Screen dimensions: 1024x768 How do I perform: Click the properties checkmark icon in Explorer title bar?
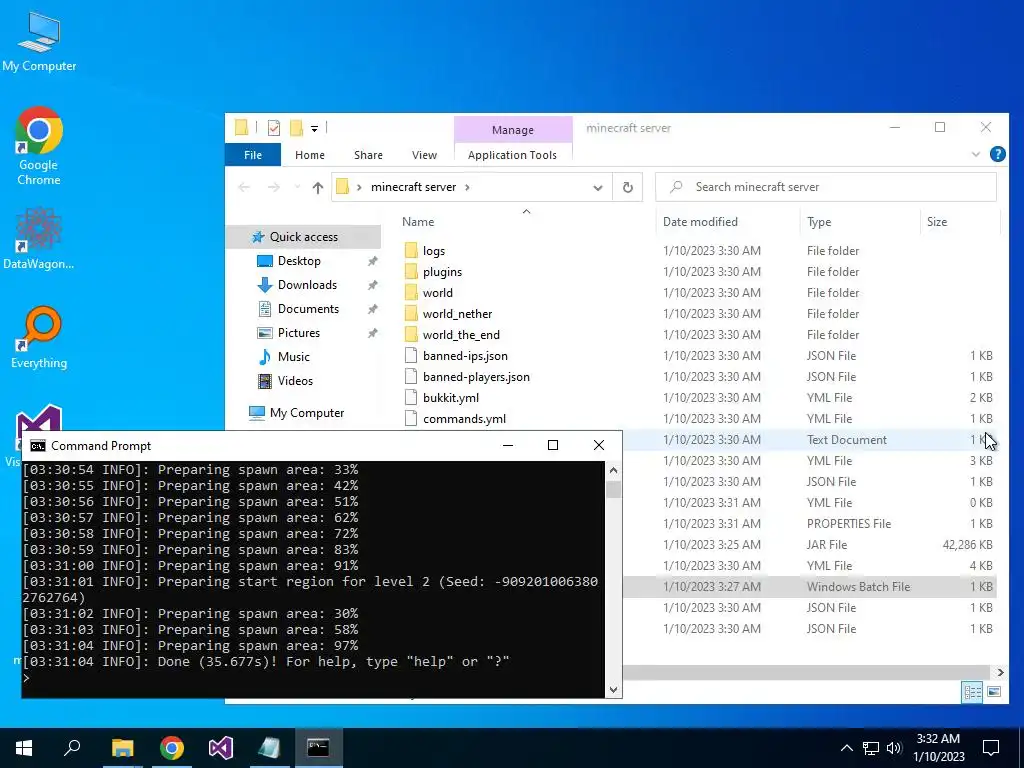click(274, 128)
